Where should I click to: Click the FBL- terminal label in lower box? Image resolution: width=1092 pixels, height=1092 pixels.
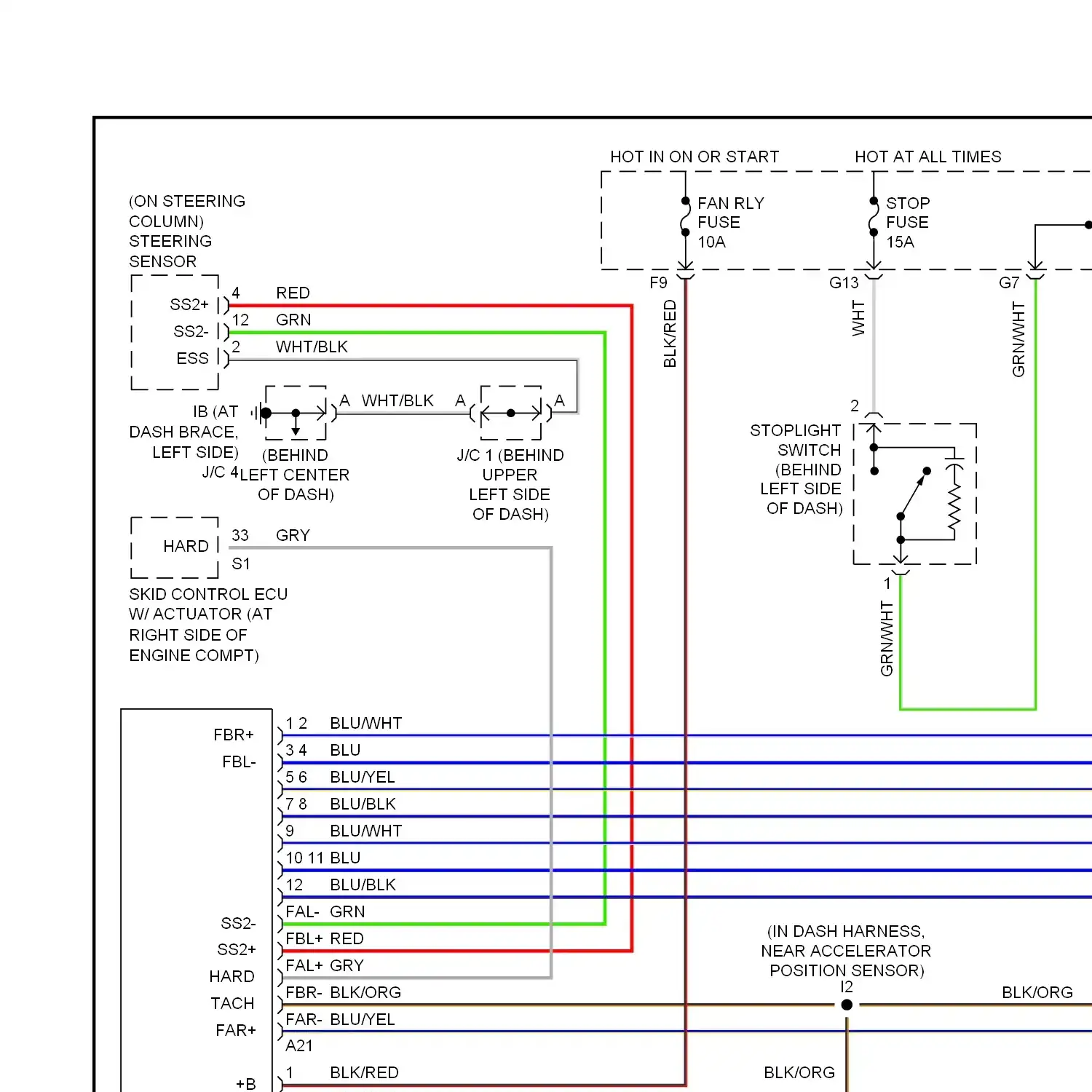pos(240,761)
